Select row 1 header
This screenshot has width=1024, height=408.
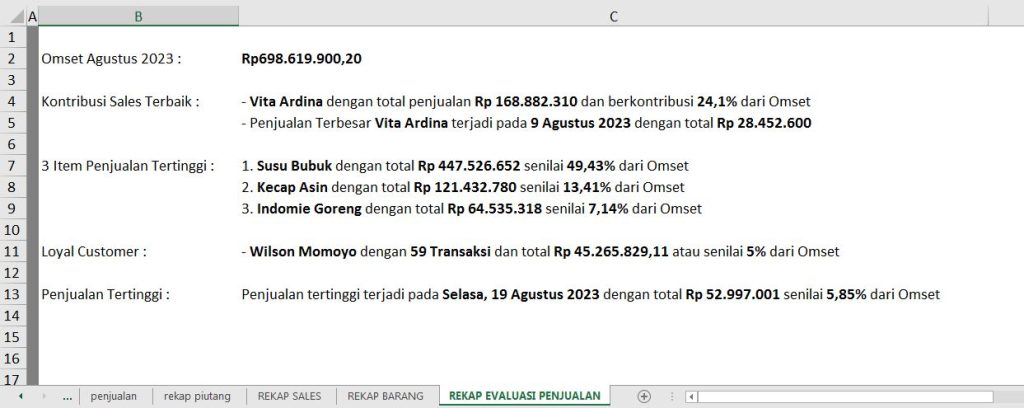[13, 38]
